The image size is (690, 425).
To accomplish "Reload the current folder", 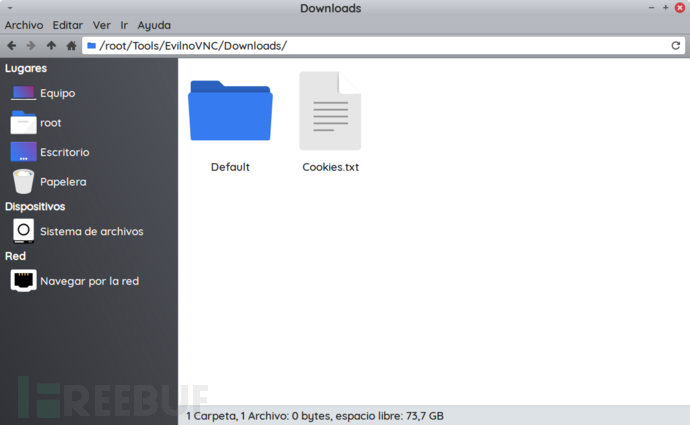I will [675, 45].
